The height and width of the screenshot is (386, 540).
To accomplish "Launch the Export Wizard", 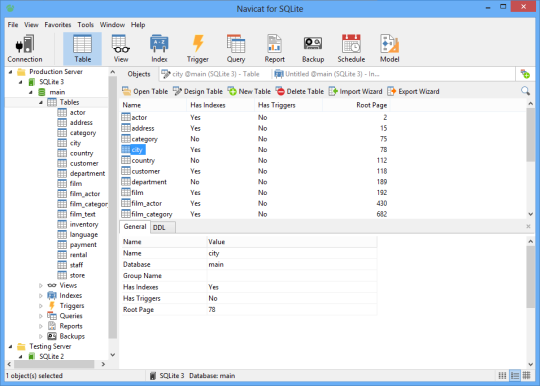I will (x=413, y=91).
